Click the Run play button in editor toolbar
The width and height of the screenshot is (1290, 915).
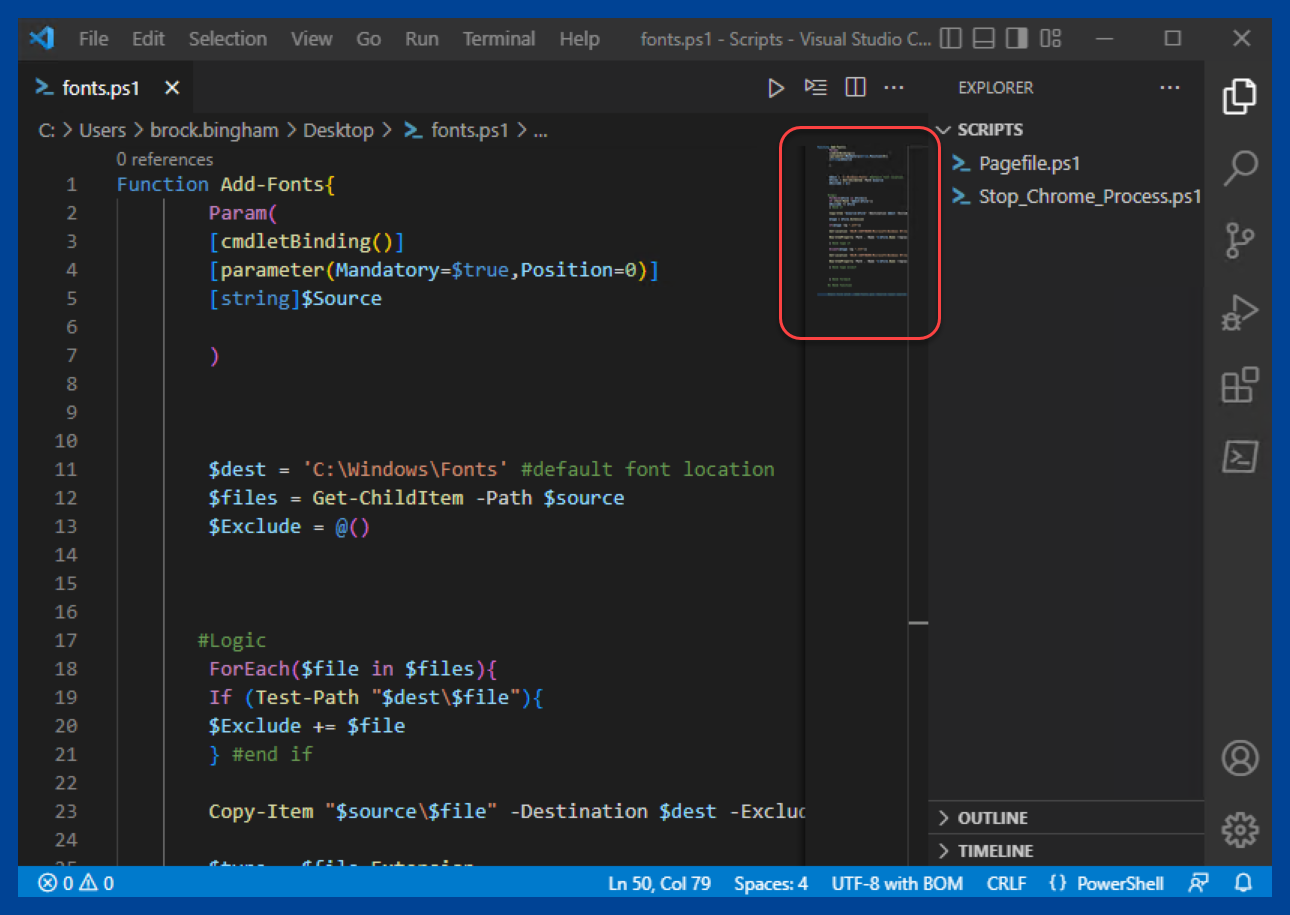pyautogui.click(x=776, y=88)
